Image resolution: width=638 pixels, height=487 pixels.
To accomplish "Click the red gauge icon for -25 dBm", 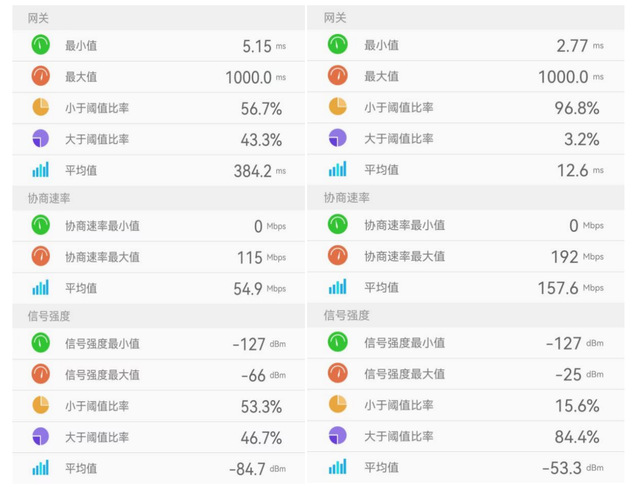I will click(x=338, y=374).
